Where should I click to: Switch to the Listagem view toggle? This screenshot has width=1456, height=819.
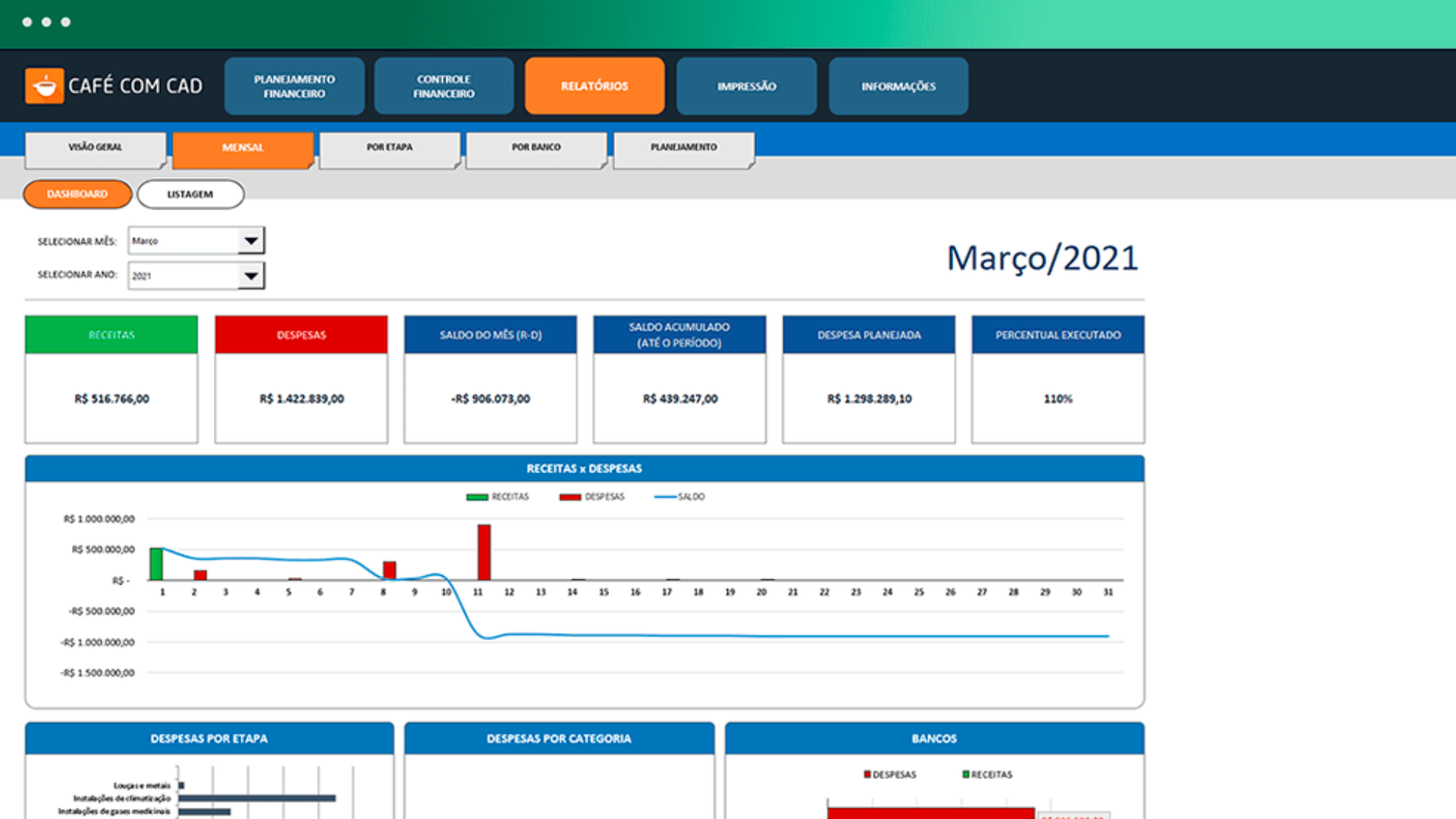(190, 194)
